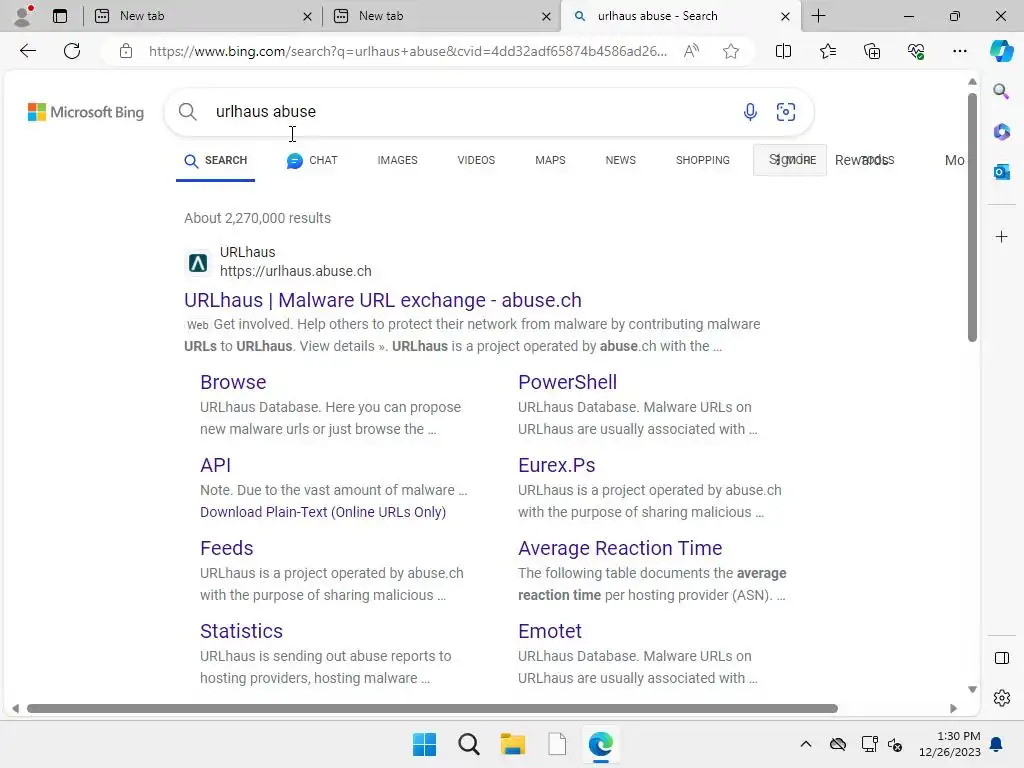Viewport: 1024px width, 768px height.
Task: Open the PowerShell sublink
Action: point(567,382)
